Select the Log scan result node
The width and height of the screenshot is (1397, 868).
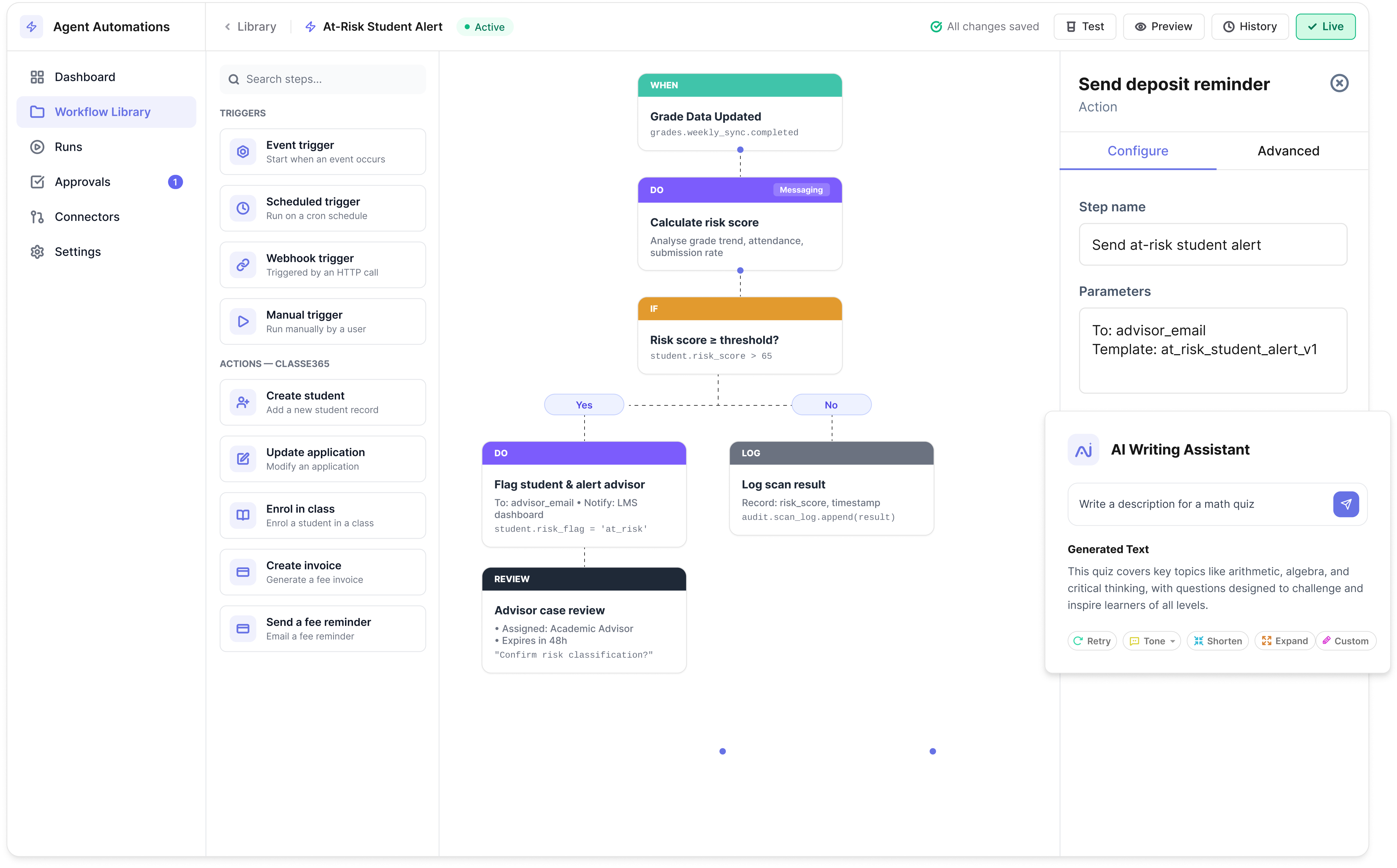point(831,488)
